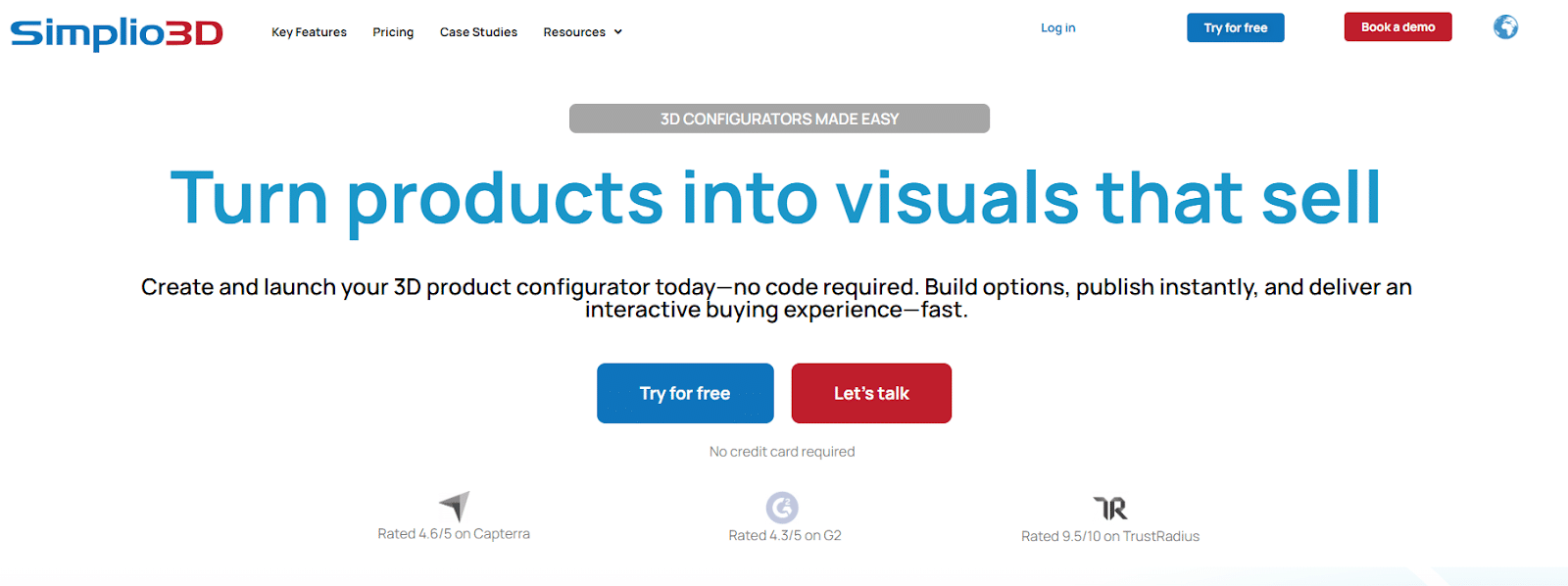
Task: Expand the Resources dropdown
Action: (x=575, y=31)
